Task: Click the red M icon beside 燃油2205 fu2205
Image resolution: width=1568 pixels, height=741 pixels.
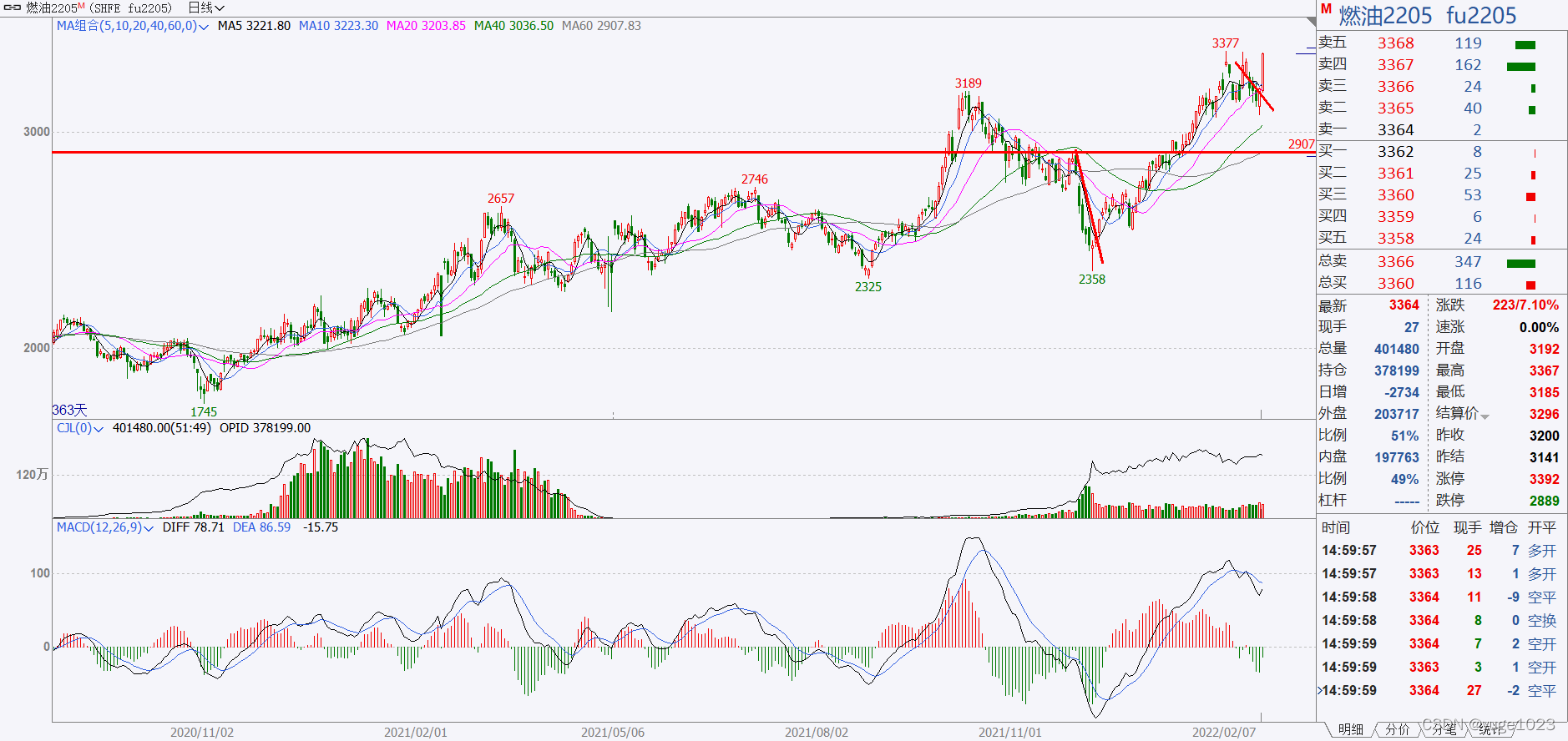Action: (1326, 9)
